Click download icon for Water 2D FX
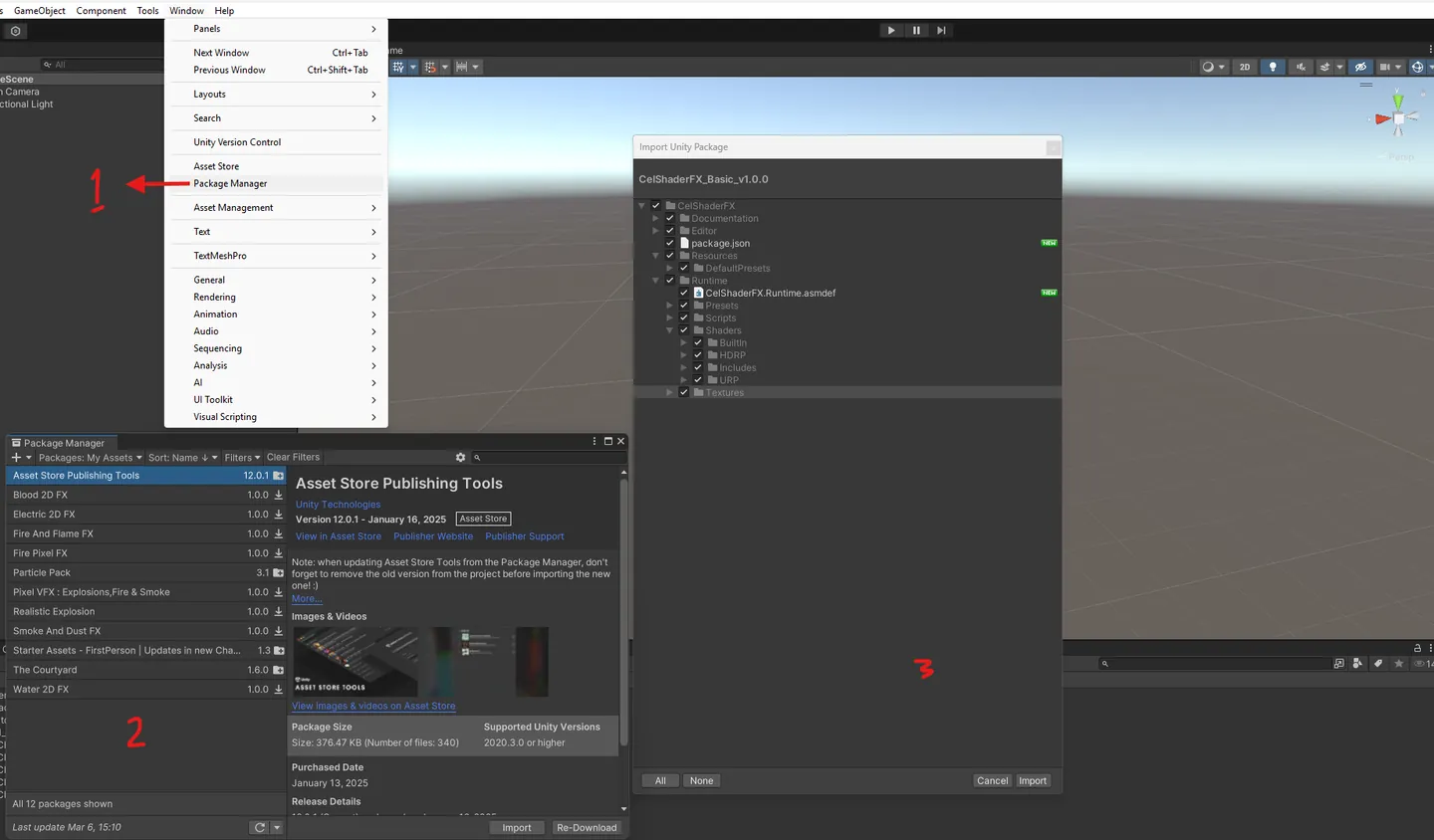The height and width of the screenshot is (840, 1434). (x=279, y=689)
